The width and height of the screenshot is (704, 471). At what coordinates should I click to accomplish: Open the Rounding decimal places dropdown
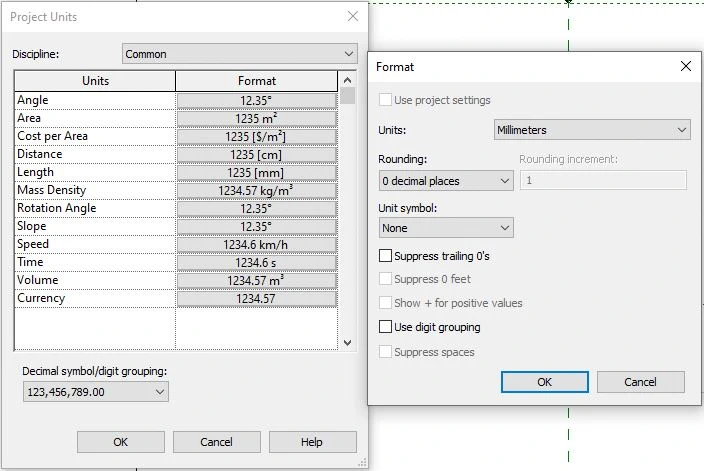coord(446,181)
